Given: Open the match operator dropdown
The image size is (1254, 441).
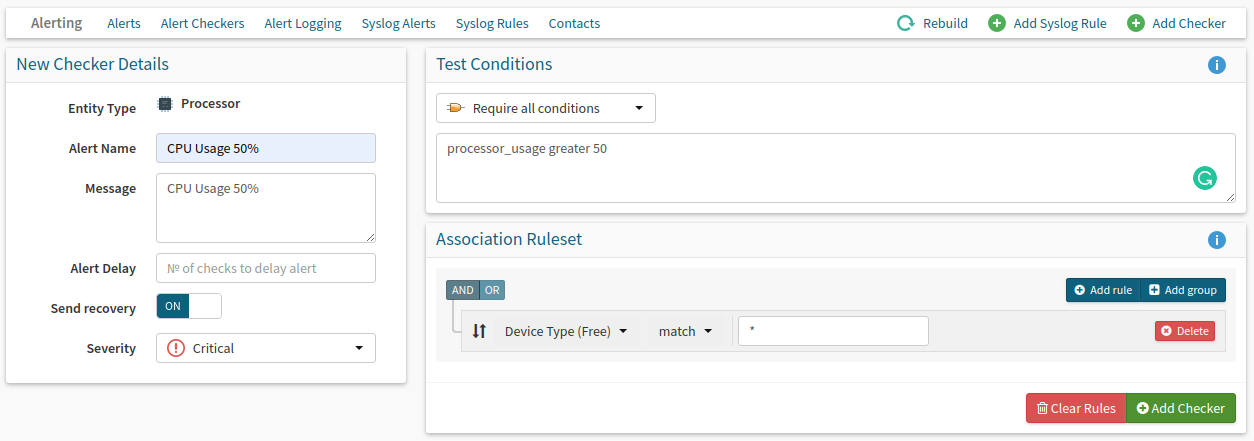Looking at the screenshot, I should click(x=686, y=331).
